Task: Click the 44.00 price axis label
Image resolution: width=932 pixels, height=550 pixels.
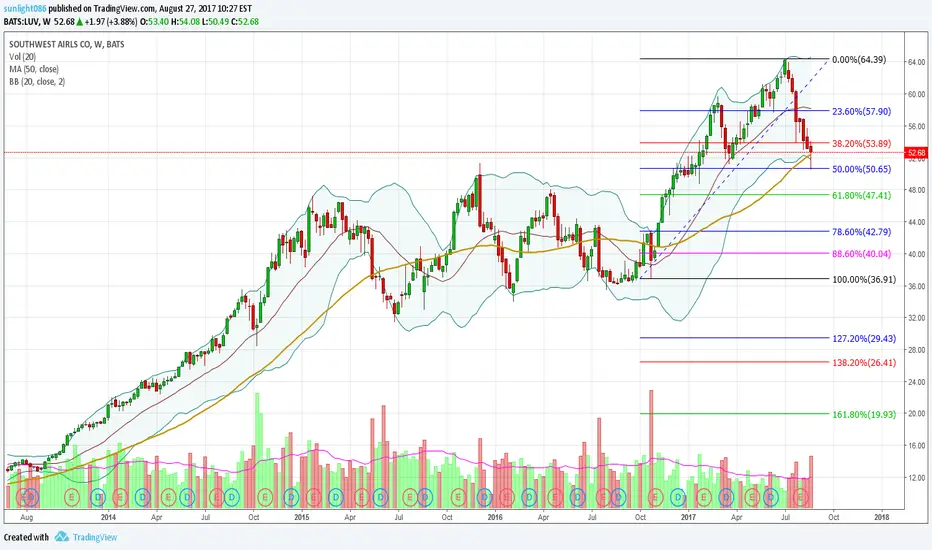Action: (x=916, y=222)
